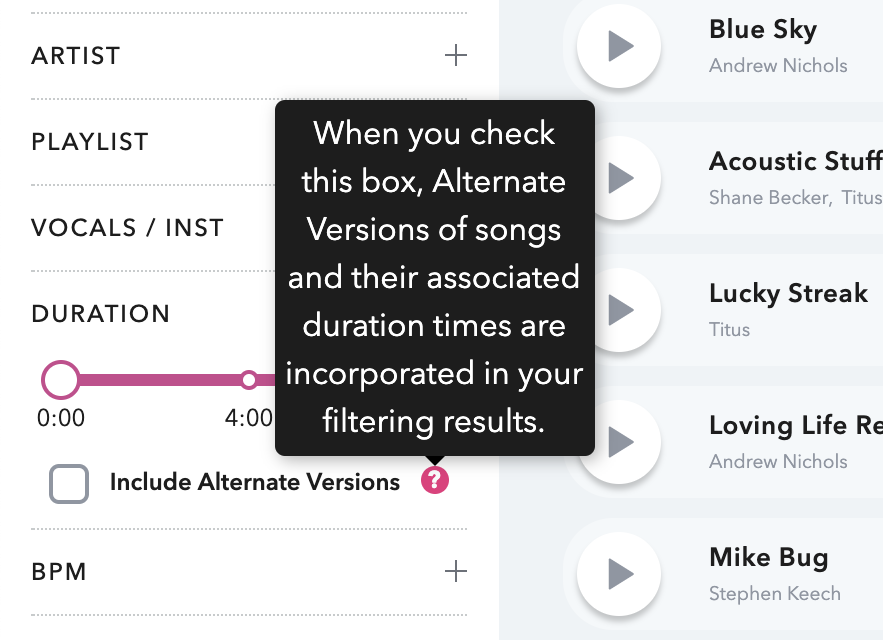The height and width of the screenshot is (640, 883).
Task: Expand the Artist filter plus icon
Action: tap(455, 55)
